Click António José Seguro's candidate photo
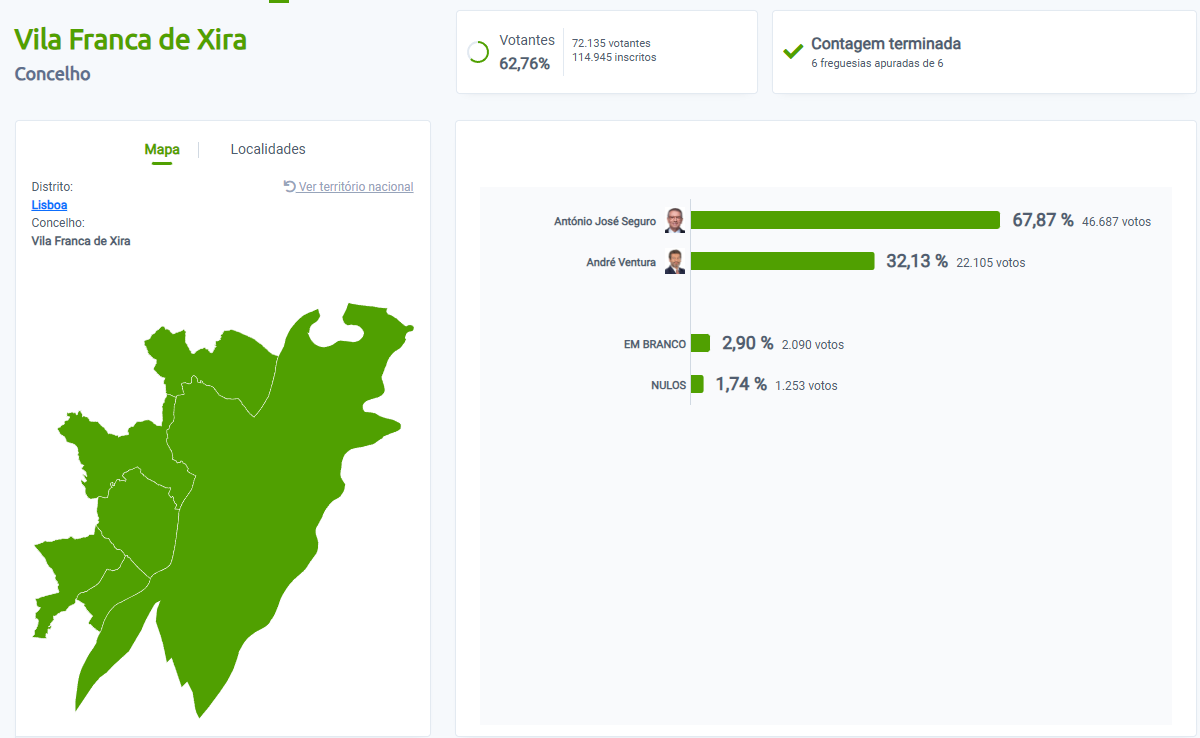The image size is (1200, 738). pos(675,220)
